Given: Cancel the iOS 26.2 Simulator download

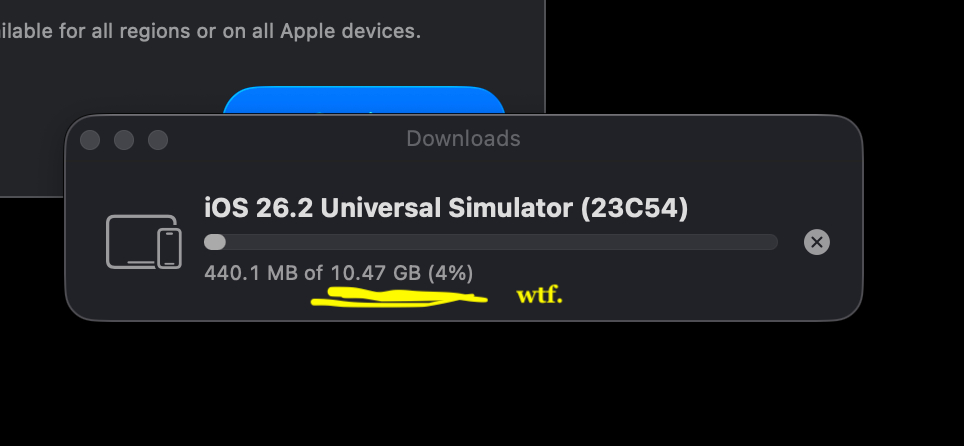Looking at the screenshot, I should [x=817, y=242].
